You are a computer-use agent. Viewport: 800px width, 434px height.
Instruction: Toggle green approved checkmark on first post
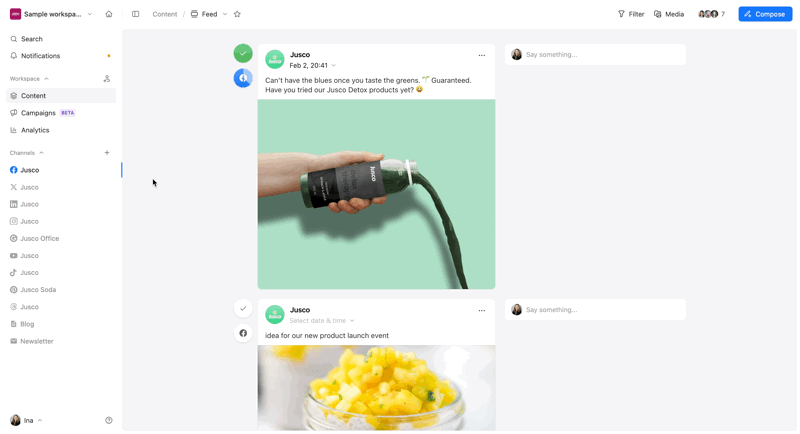[243, 53]
